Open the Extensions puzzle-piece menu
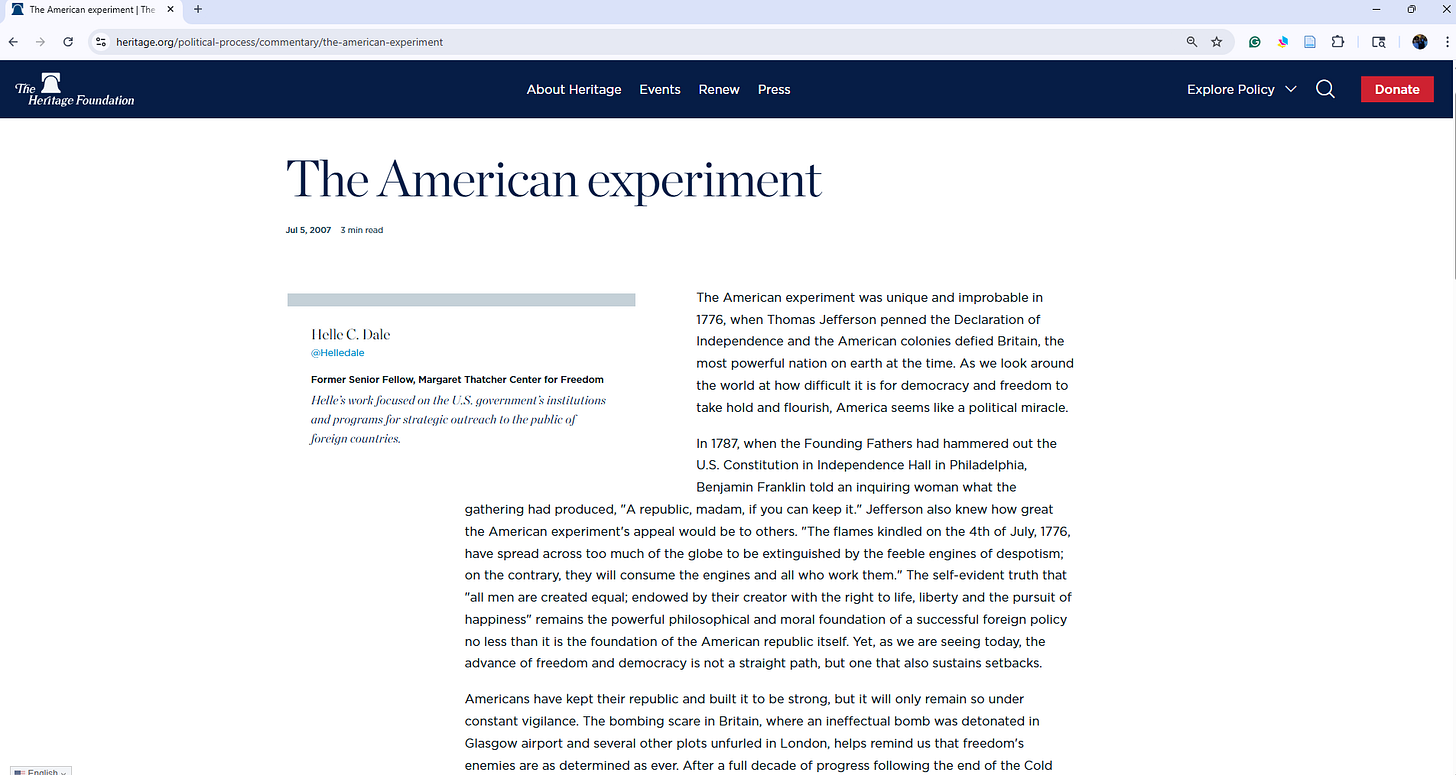Screen dimensions: 1456x775 pos(1338,42)
